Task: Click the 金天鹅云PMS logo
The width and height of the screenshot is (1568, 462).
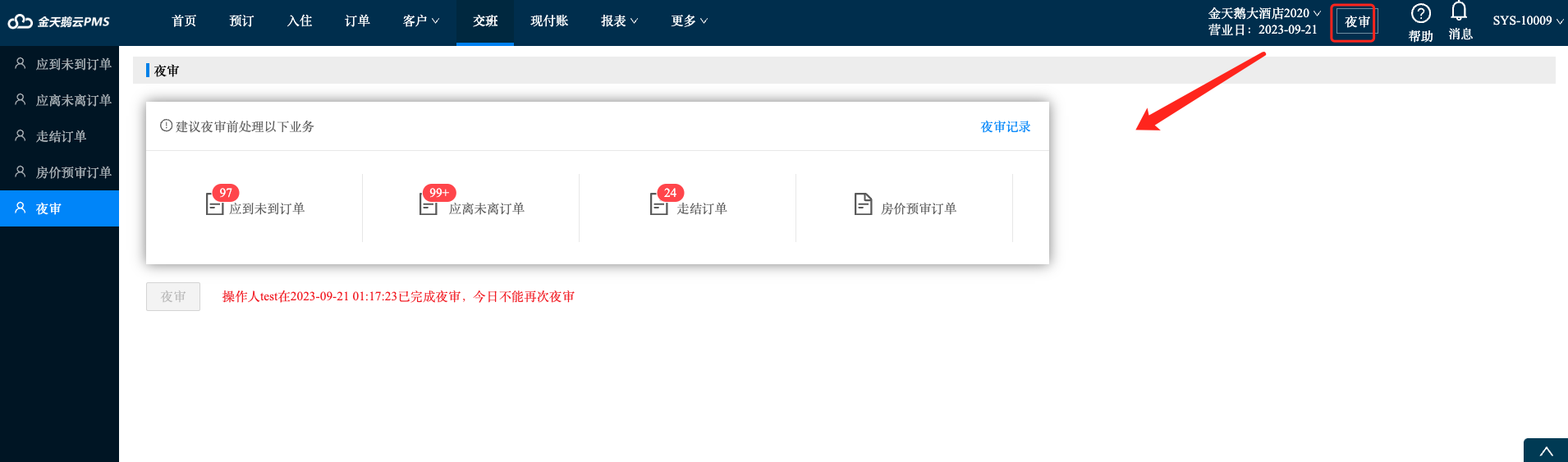Action: pyautogui.click(x=59, y=22)
